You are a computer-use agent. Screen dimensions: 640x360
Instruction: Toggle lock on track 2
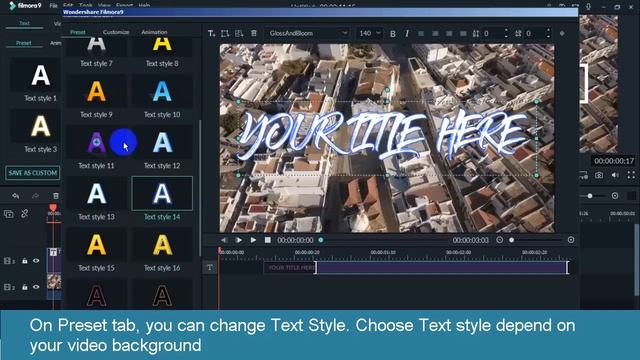coord(24,287)
